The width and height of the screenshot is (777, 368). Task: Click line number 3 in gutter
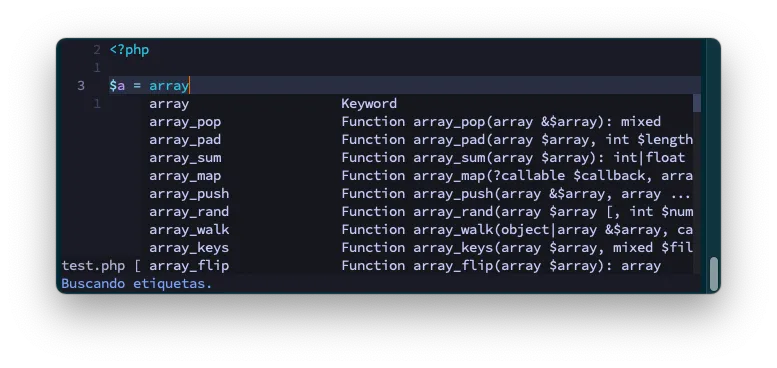pyautogui.click(x=81, y=86)
